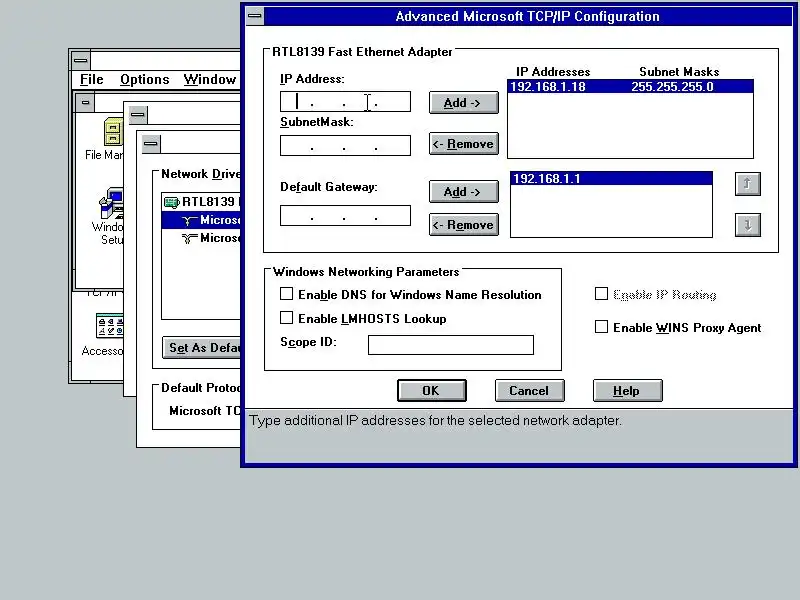Select subnet mask 255.255.255.0 entry
Viewport: 800px width, 600px height.
pos(672,87)
